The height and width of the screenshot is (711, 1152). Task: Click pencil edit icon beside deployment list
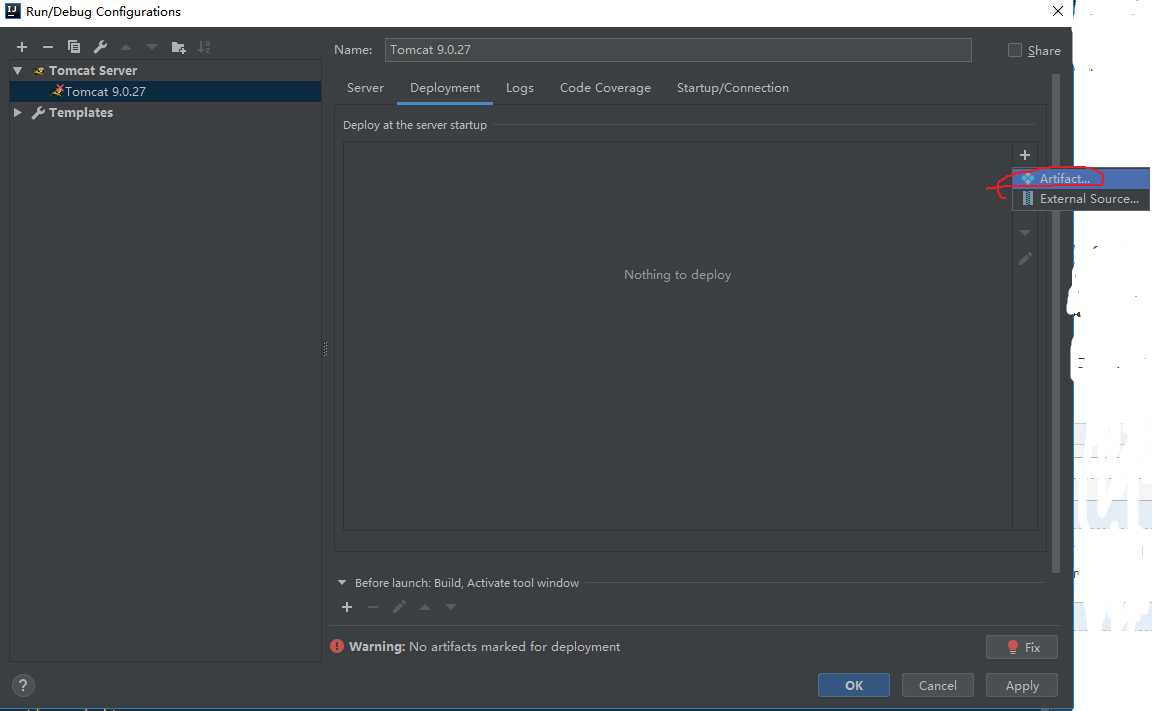point(1025,259)
